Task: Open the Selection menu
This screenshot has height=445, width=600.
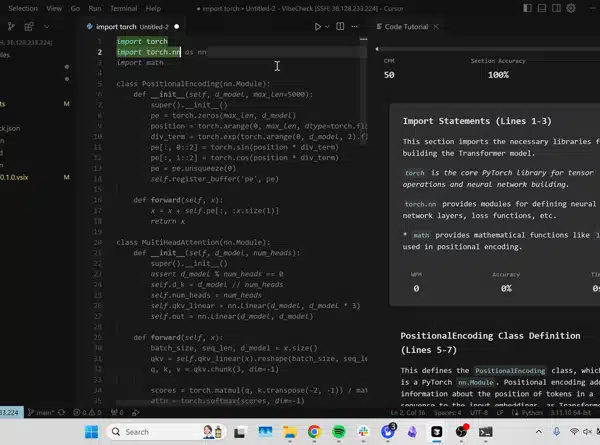Action: tap(23, 8)
